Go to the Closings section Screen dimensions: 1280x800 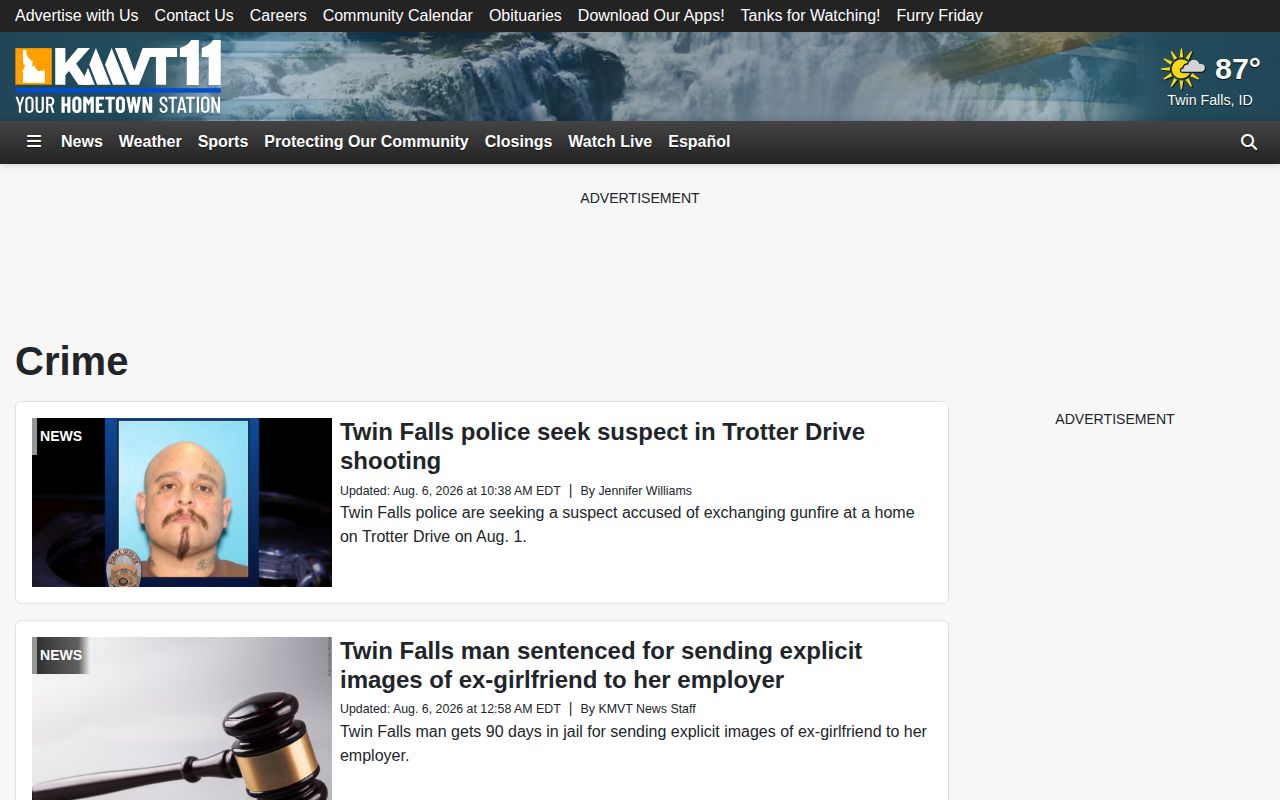518,142
